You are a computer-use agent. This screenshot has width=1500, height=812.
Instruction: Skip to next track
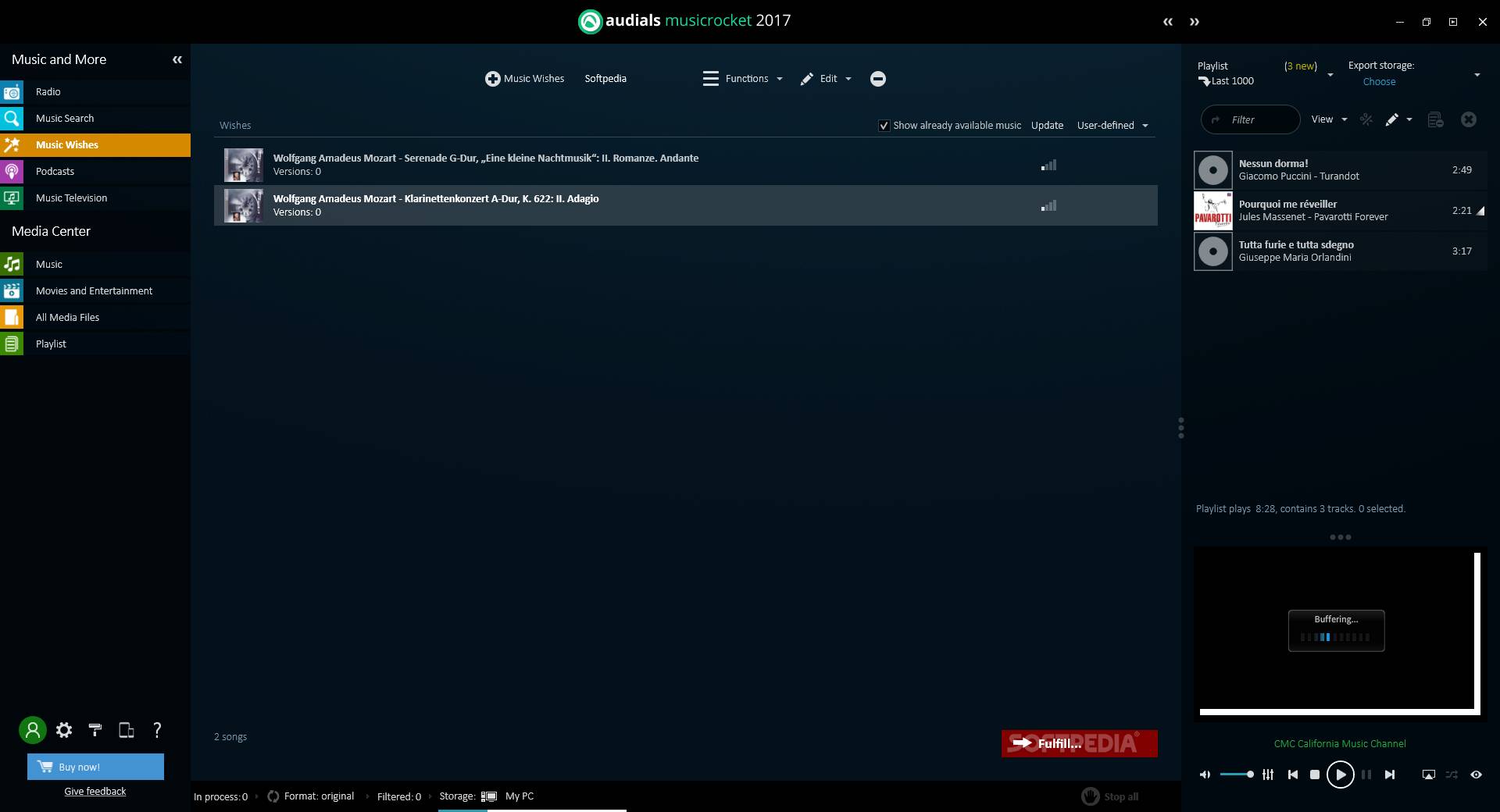(x=1390, y=775)
